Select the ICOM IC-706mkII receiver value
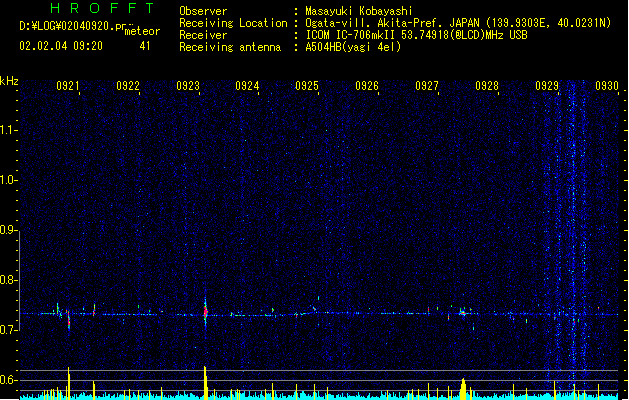Screen dimensions: 629x400 416,35
